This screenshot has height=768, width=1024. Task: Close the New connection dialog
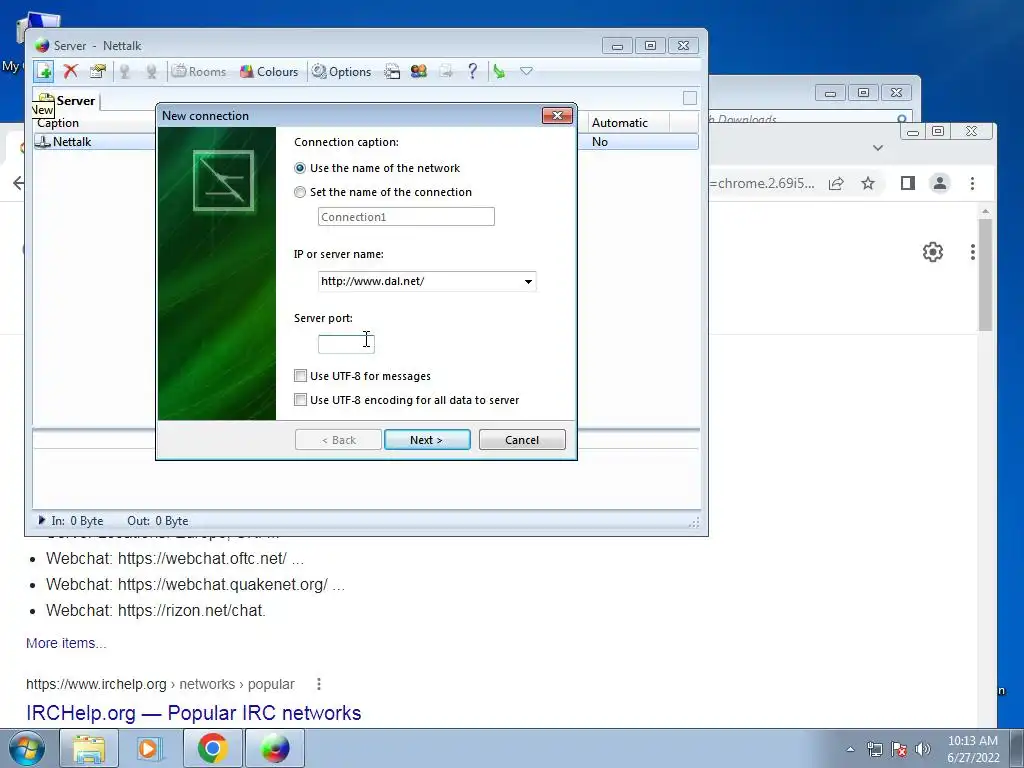[x=557, y=116]
